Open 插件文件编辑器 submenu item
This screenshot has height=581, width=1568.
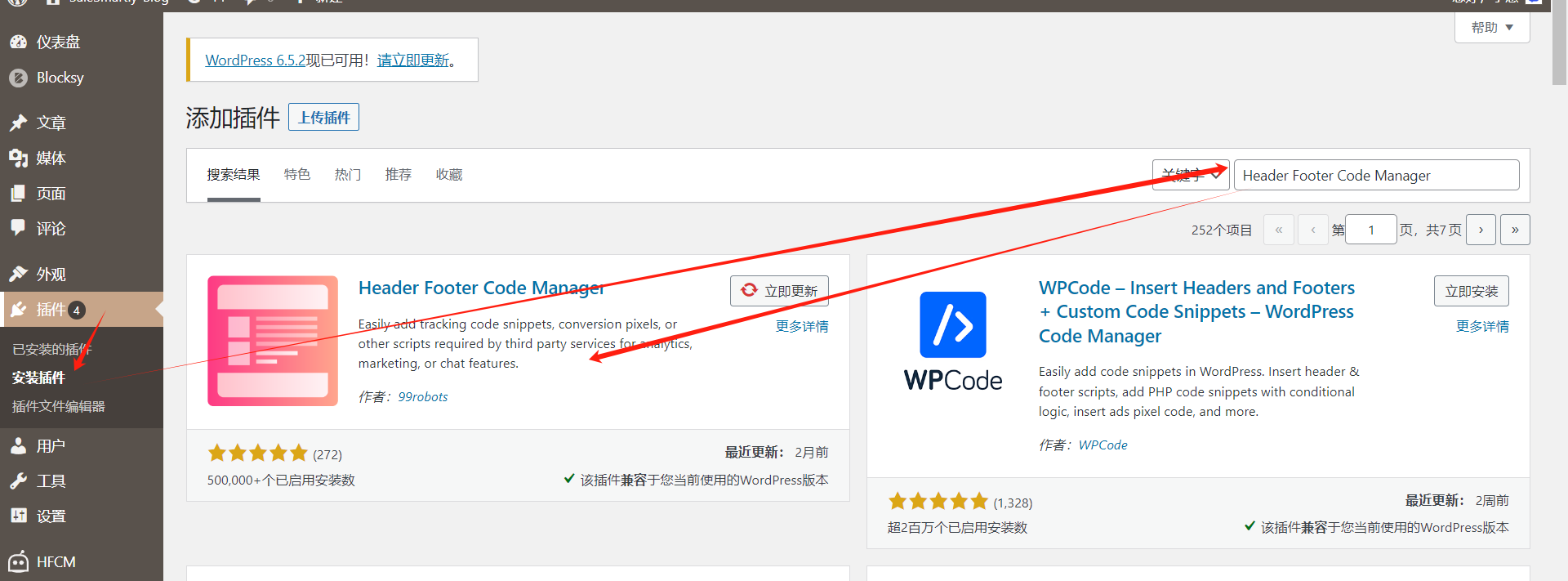pos(58,406)
